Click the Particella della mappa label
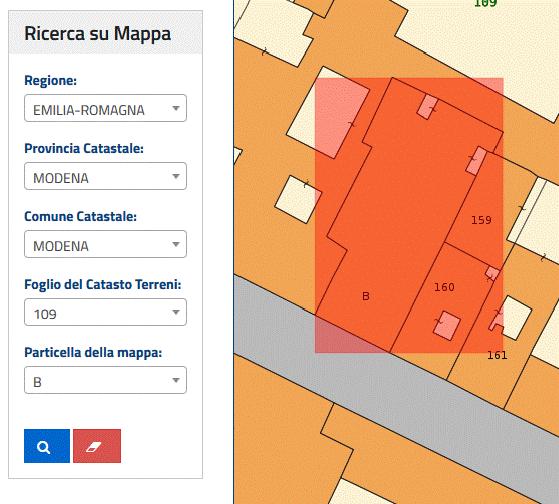This screenshot has height=504, width=559. pos(93,352)
